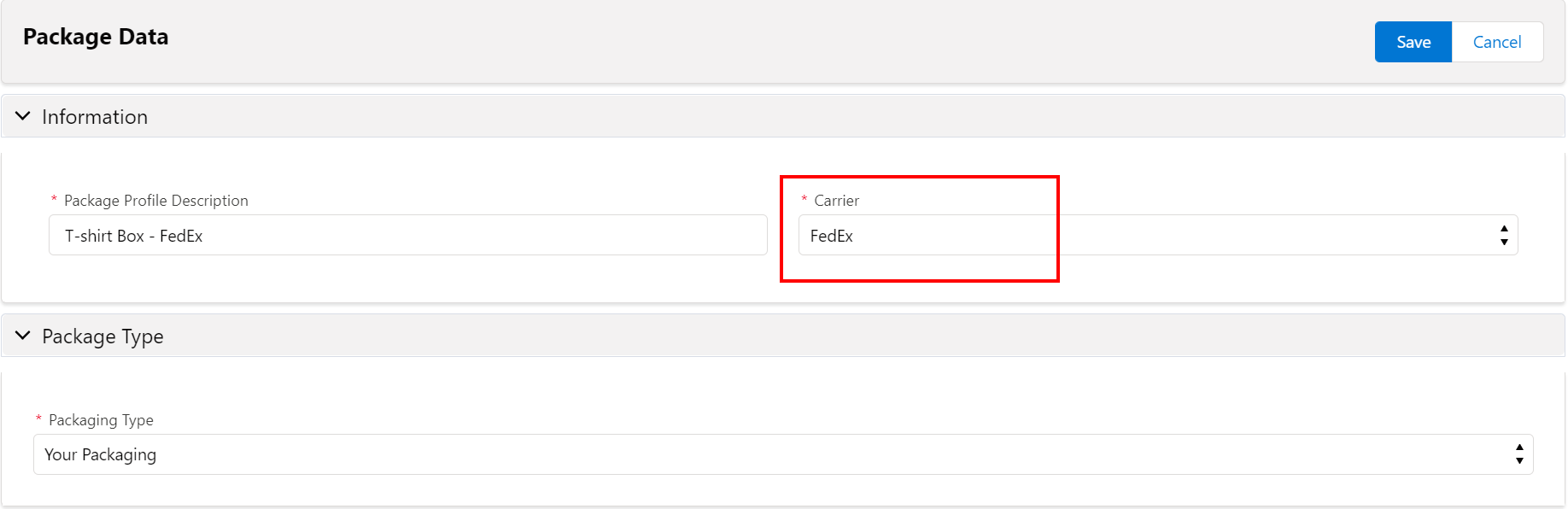Viewport: 1568px width, 509px height.
Task: Click the red asterisk beside Package Profile Description
Action: (x=54, y=199)
